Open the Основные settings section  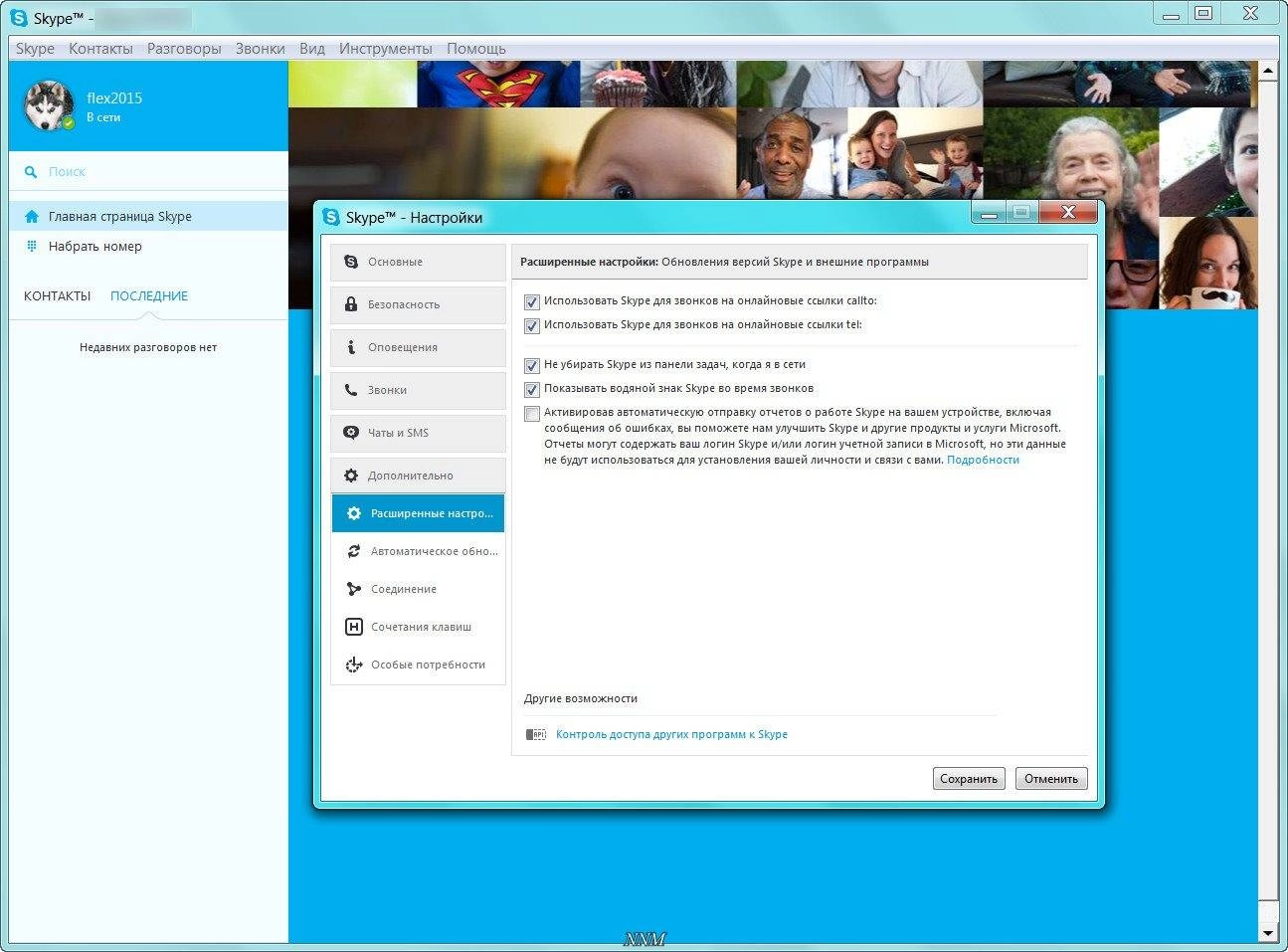click(418, 262)
